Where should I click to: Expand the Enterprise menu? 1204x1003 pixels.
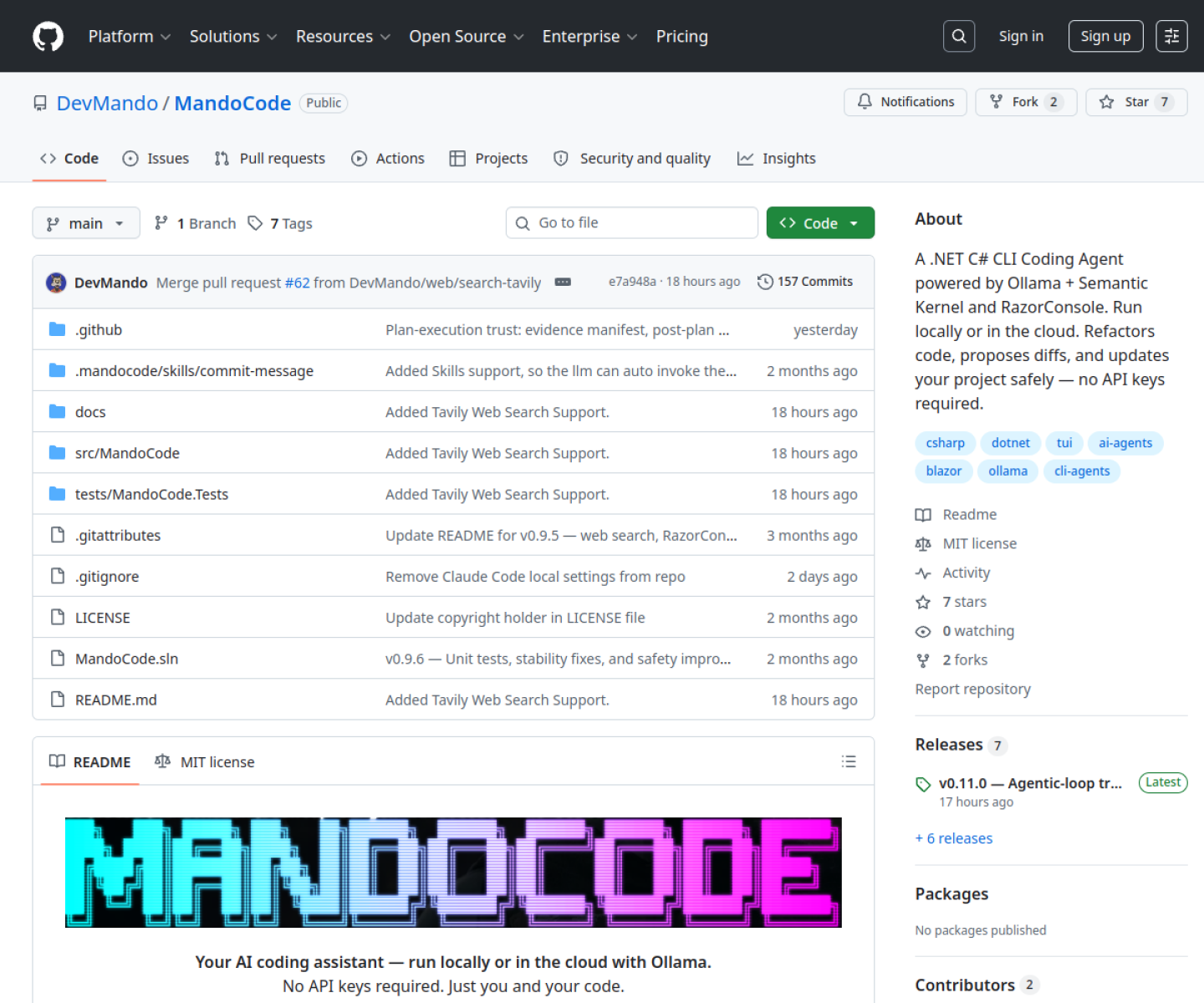click(x=589, y=37)
